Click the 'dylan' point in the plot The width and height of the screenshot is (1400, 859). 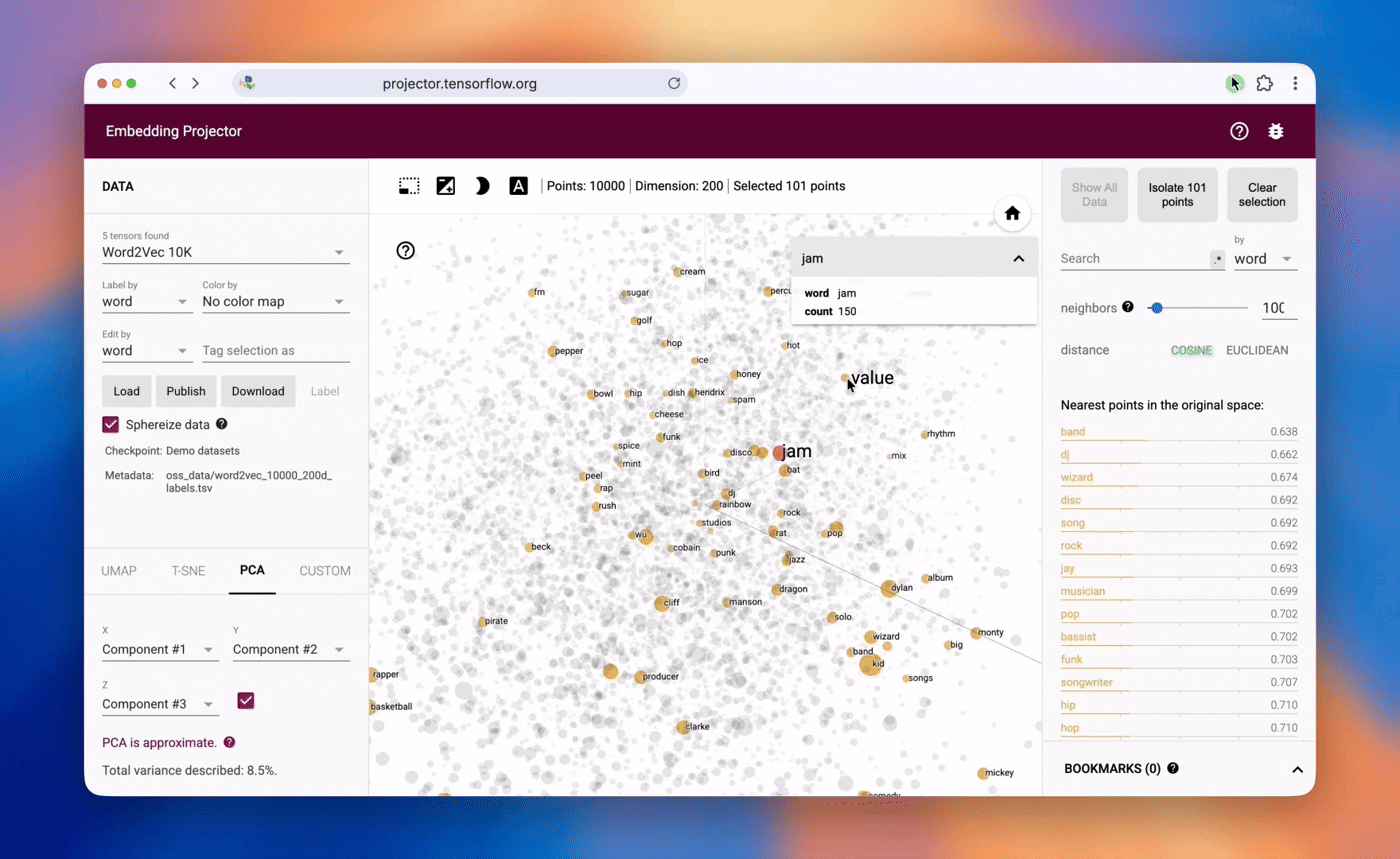(888, 588)
